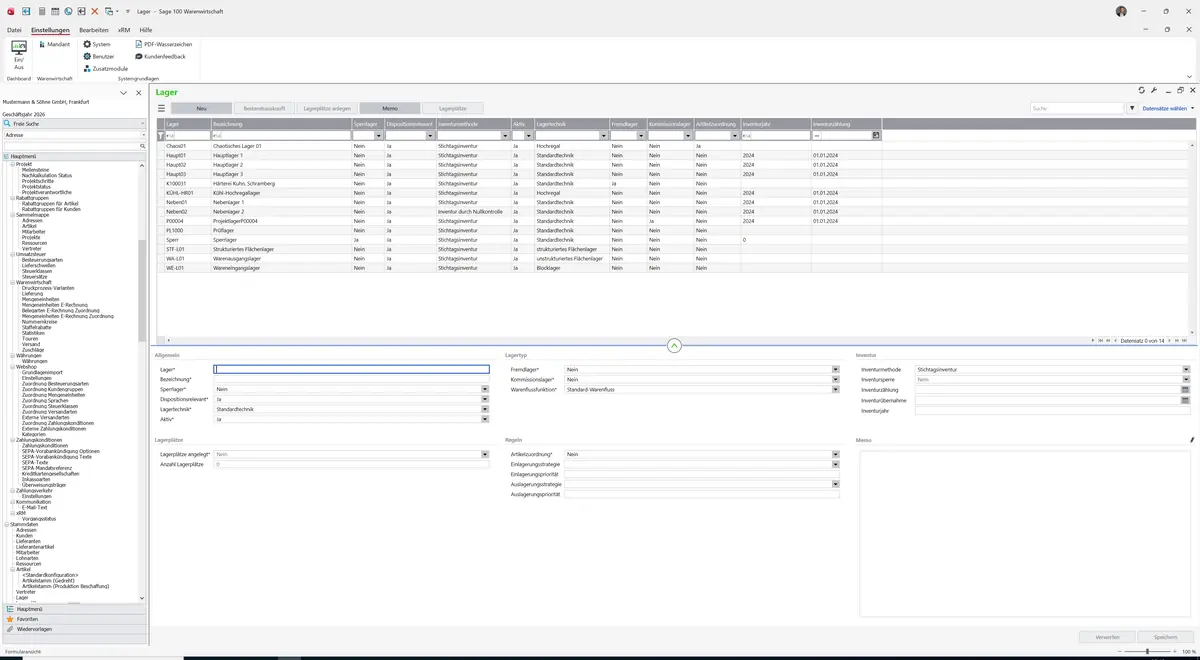
Task: Open the Lagertechnik dropdown in the form
Action: tap(485, 409)
